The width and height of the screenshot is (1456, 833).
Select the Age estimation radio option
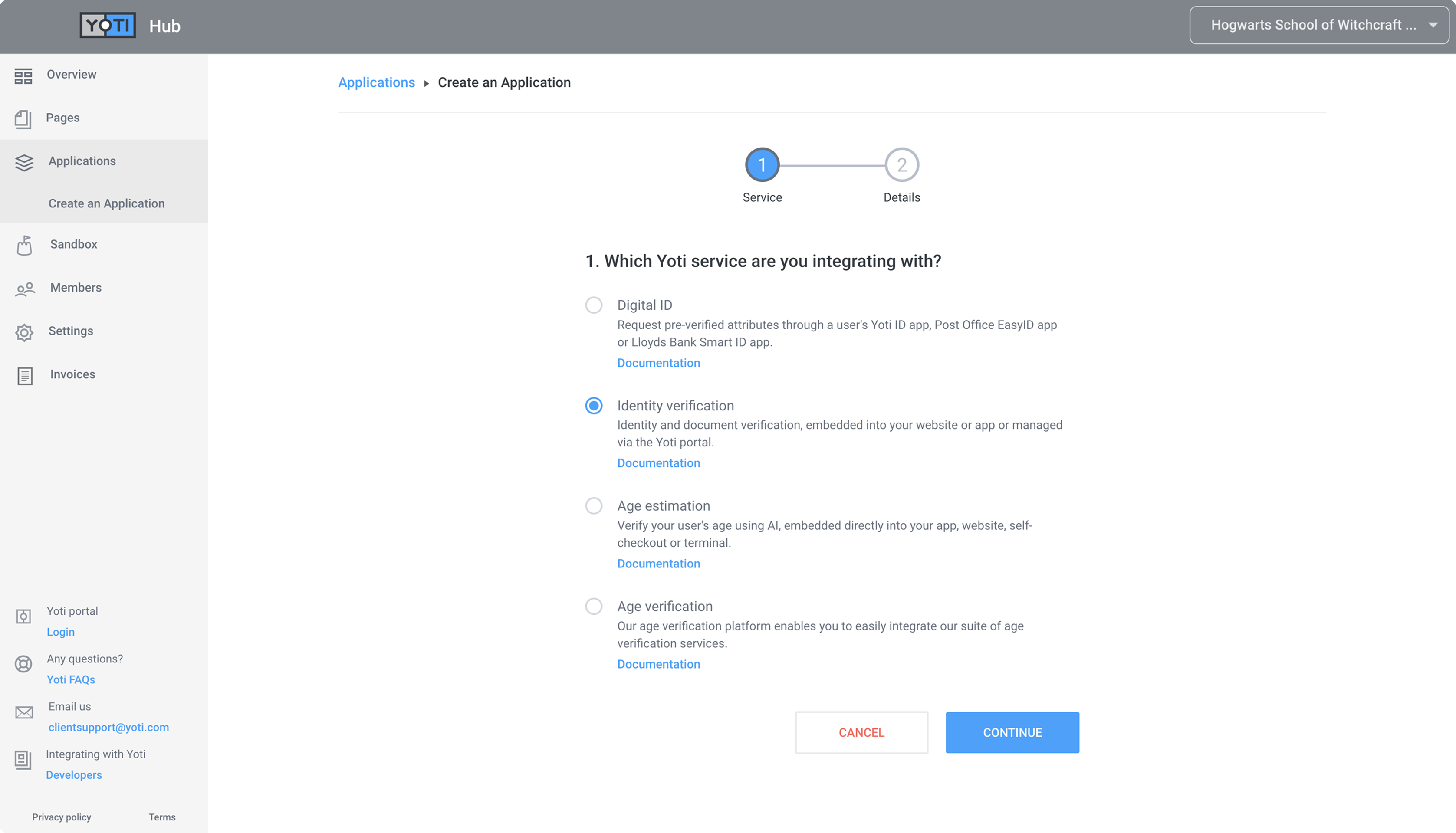tap(593, 506)
